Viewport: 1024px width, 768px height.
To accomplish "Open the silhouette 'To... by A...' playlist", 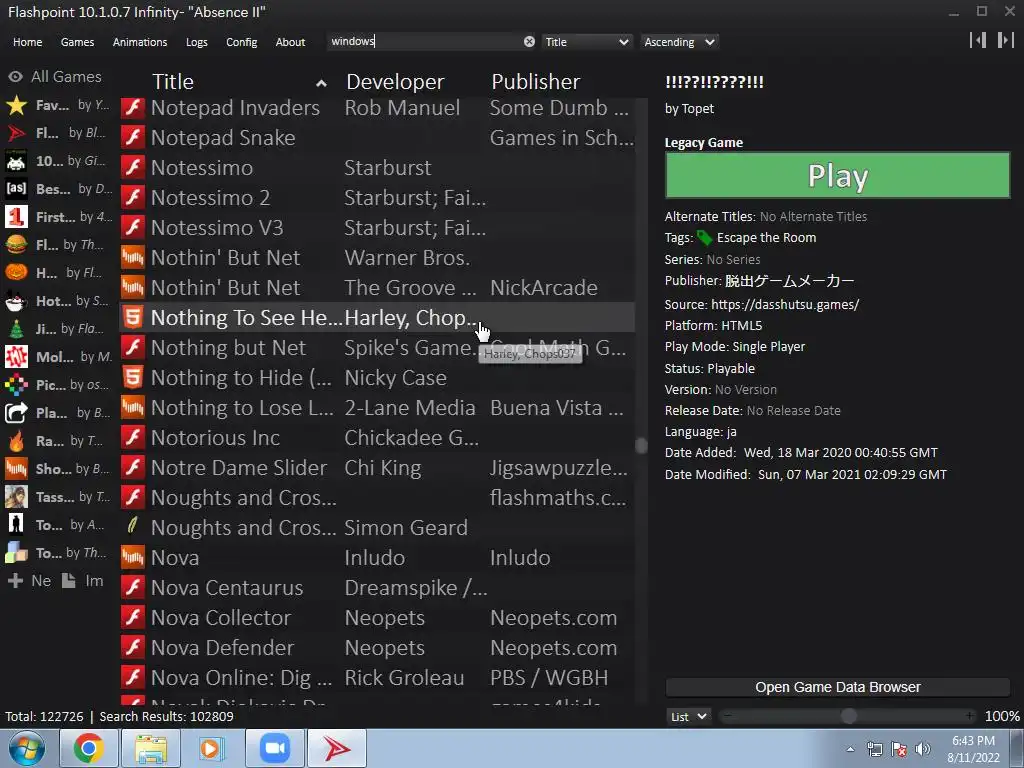I will [x=57, y=524].
